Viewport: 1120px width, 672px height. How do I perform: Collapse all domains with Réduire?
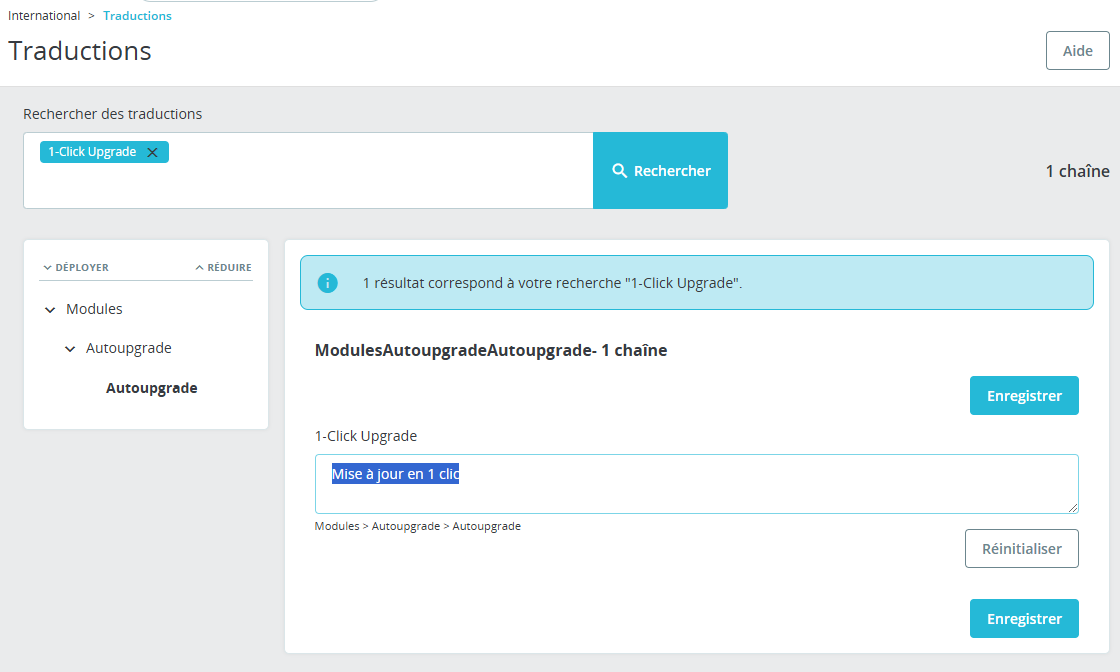pyautogui.click(x=223, y=267)
